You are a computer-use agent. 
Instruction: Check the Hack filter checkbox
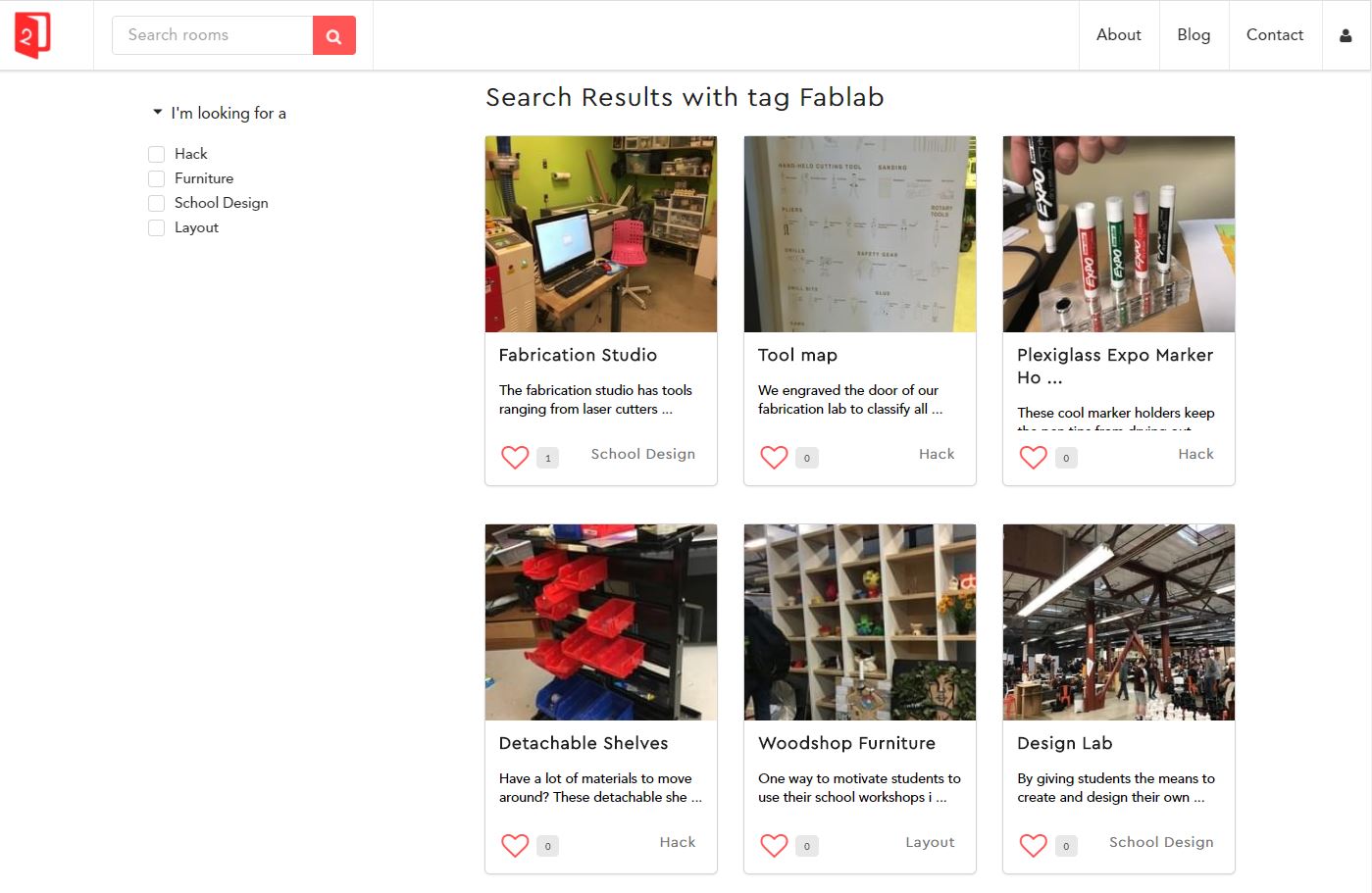pos(156,154)
